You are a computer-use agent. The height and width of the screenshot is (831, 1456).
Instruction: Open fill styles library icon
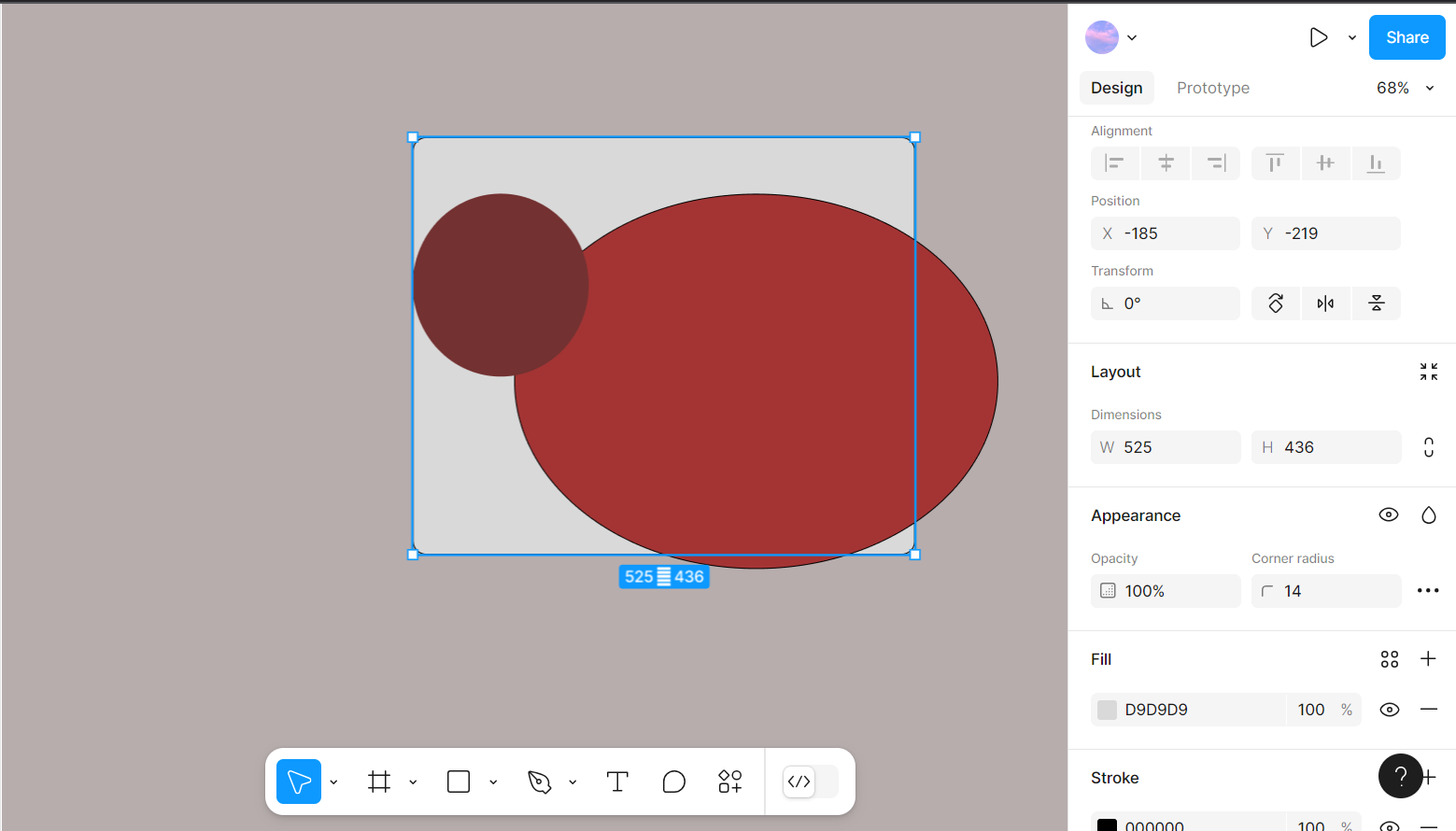1390,659
